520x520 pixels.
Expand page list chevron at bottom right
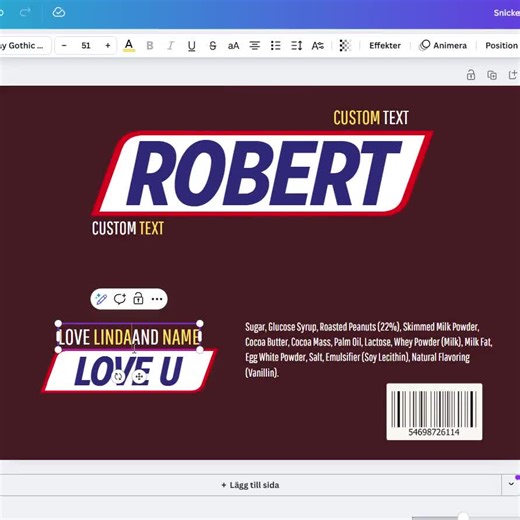coord(511,484)
